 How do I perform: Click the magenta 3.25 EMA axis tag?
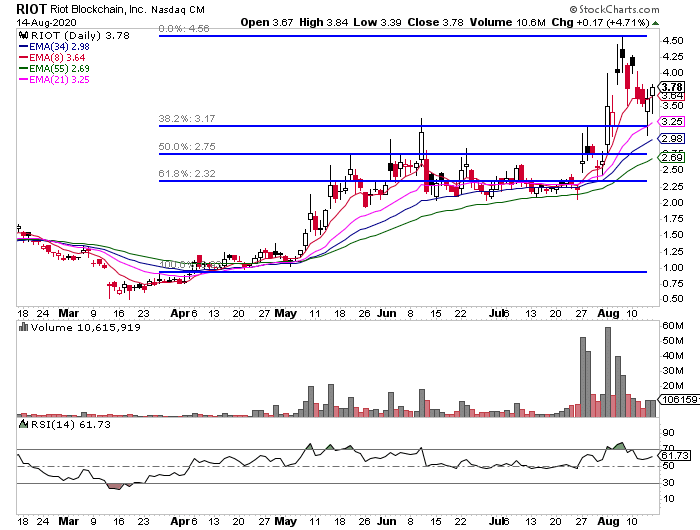(x=671, y=121)
